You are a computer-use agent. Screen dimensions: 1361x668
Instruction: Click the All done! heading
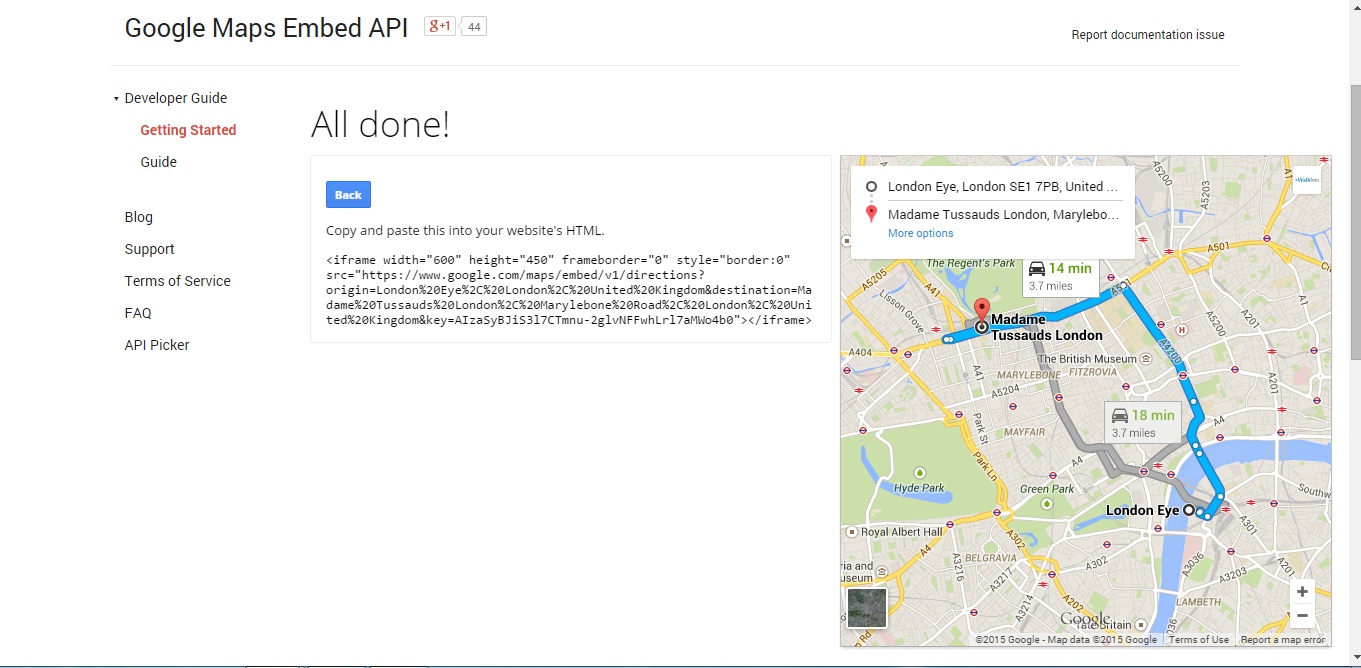[381, 125]
